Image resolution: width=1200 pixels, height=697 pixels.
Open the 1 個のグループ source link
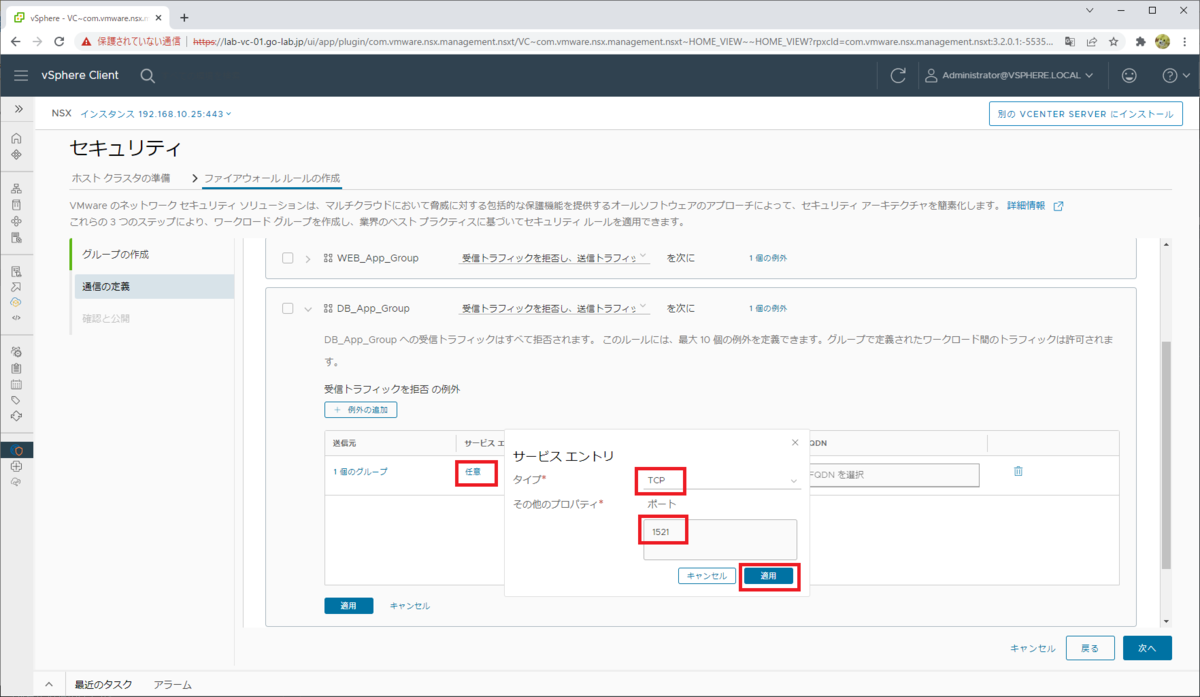coord(360,471)
